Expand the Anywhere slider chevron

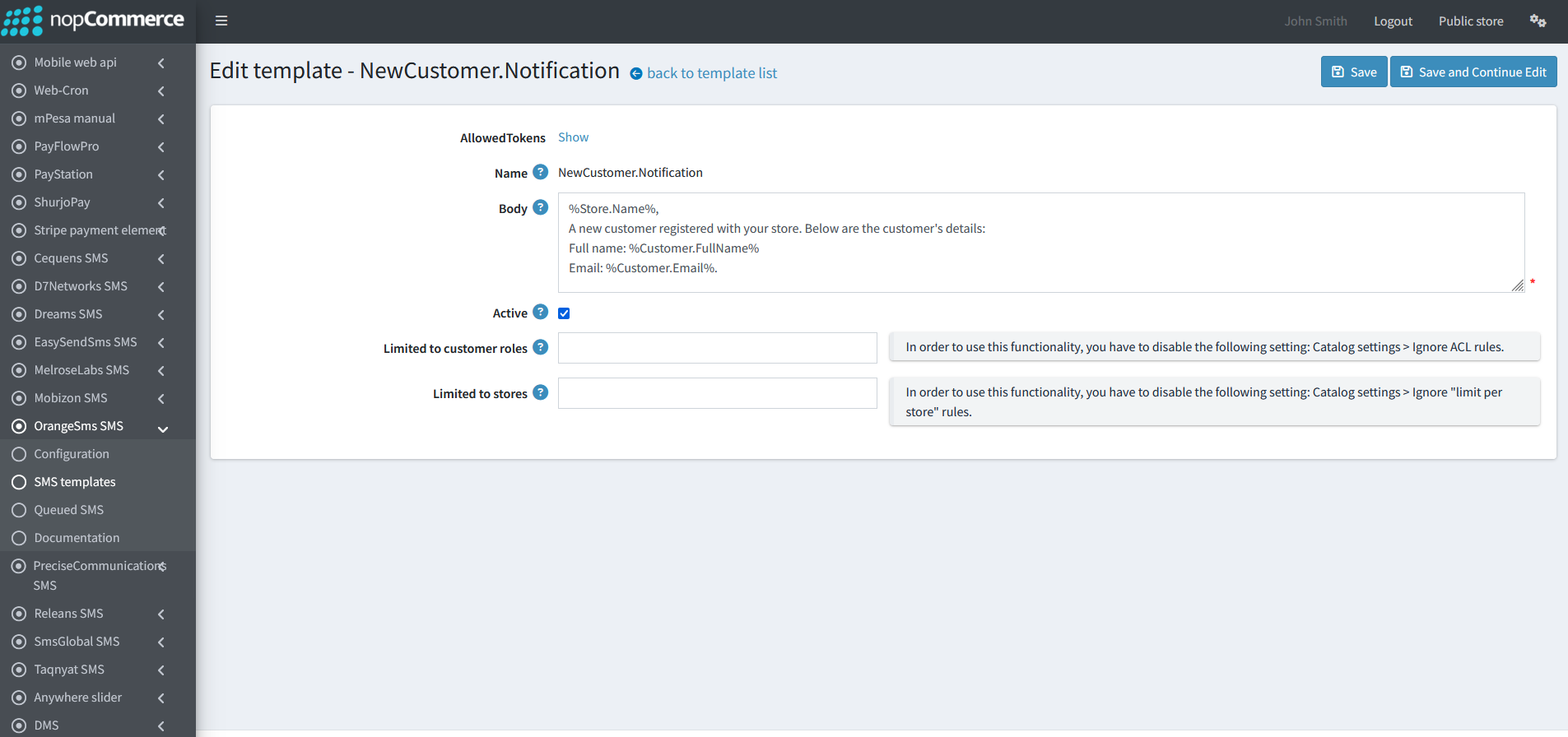point(161,698)
